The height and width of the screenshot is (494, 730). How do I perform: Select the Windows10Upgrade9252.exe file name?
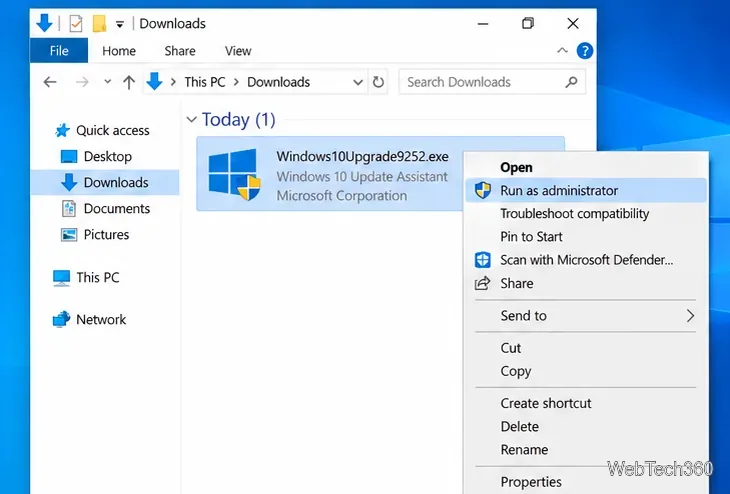click(362, 156)
